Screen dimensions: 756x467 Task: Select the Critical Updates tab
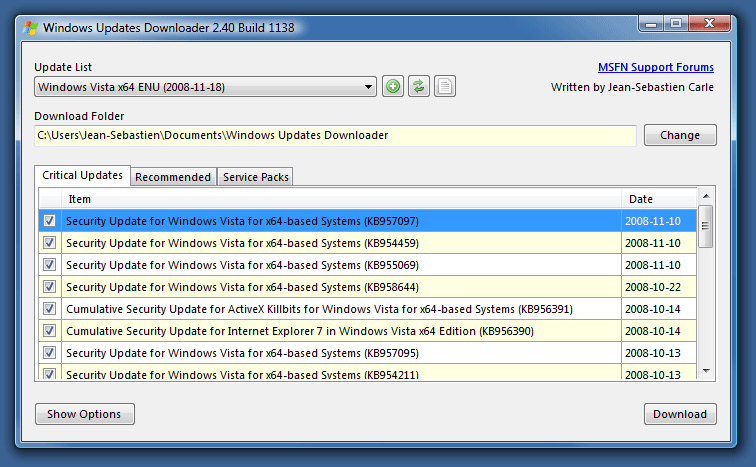(x=83, y=176)
